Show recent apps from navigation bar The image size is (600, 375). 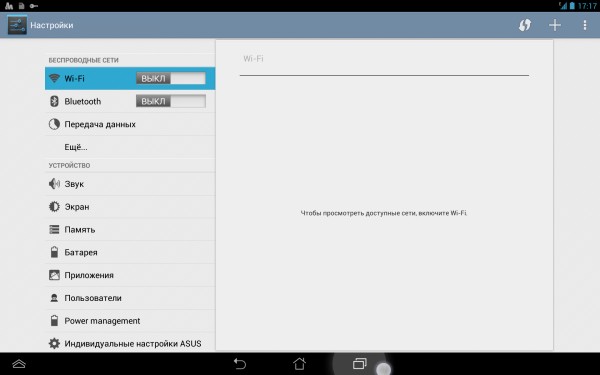coord(359,364)
